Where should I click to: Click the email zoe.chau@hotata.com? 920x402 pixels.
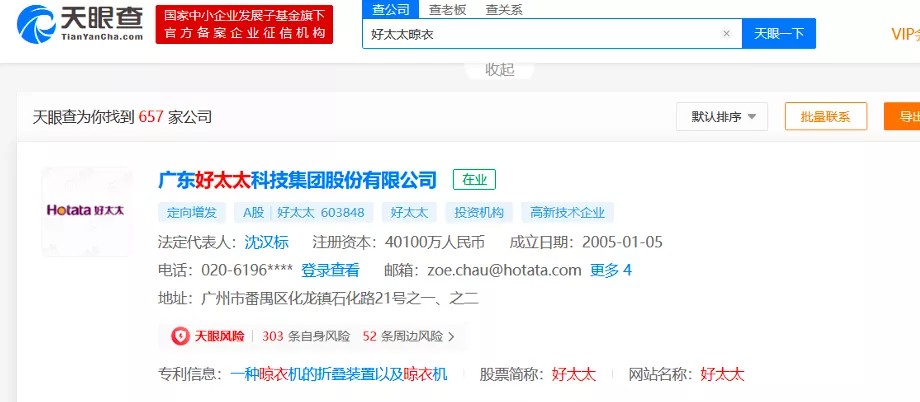tap(504, 271)
